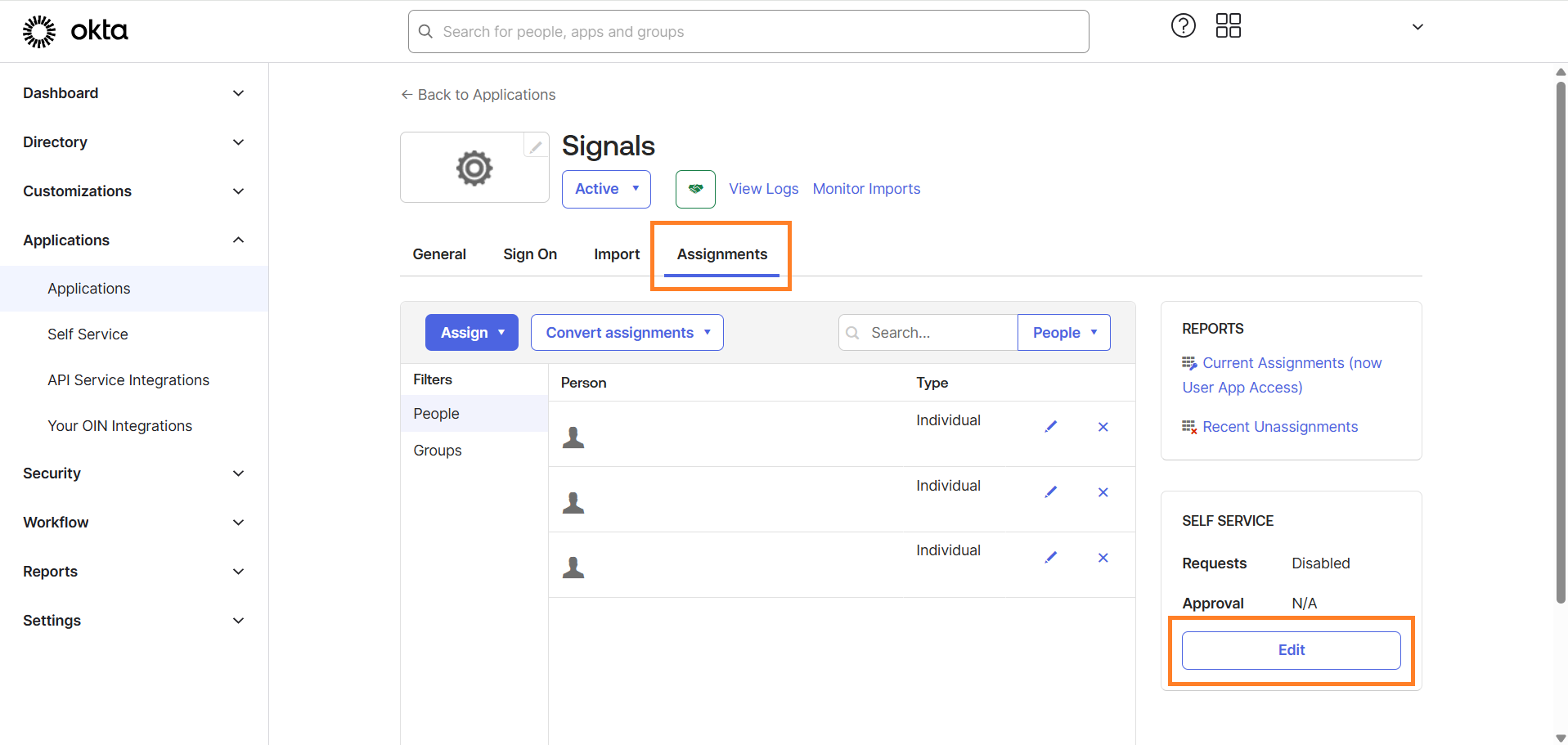
Task: Expand the Reports menu section
Action: [134, 572]
